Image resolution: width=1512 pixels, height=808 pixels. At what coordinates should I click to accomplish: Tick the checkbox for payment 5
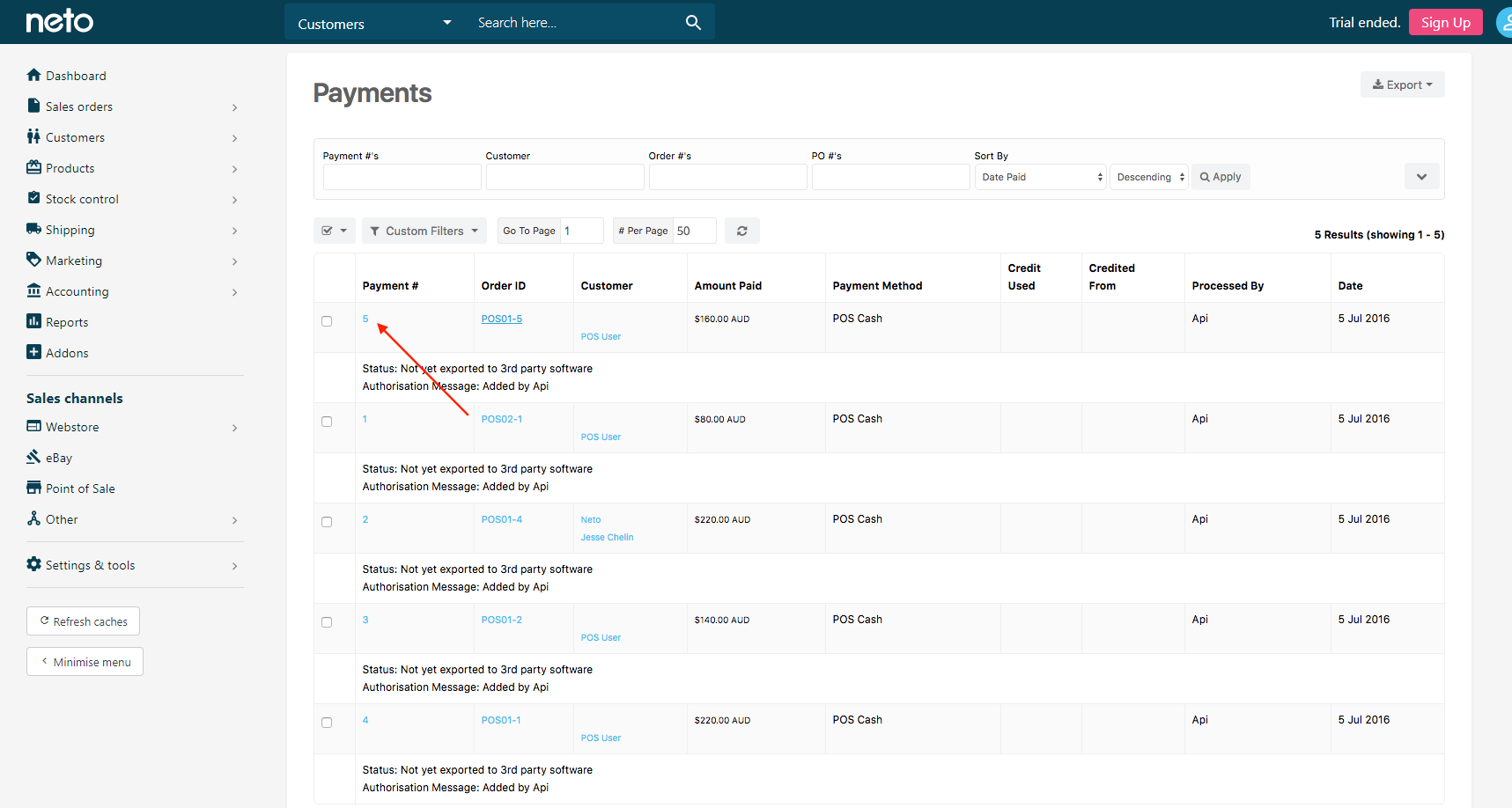tap(327, 321)
